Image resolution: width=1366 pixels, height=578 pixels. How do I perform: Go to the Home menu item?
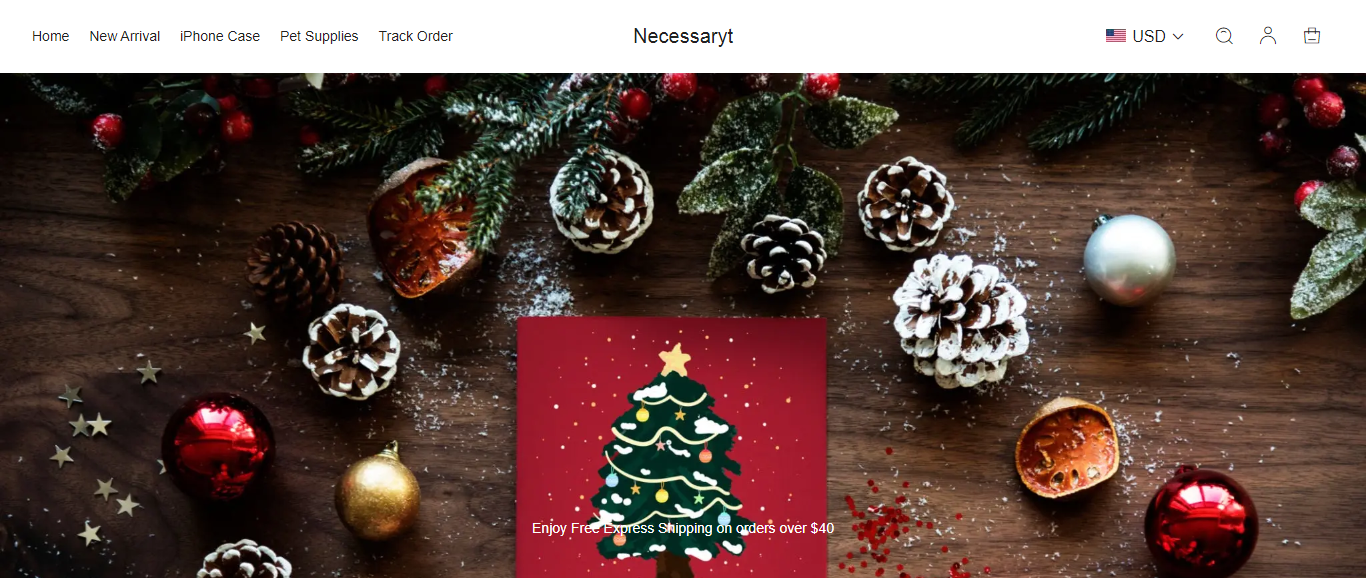coord(51,36)
